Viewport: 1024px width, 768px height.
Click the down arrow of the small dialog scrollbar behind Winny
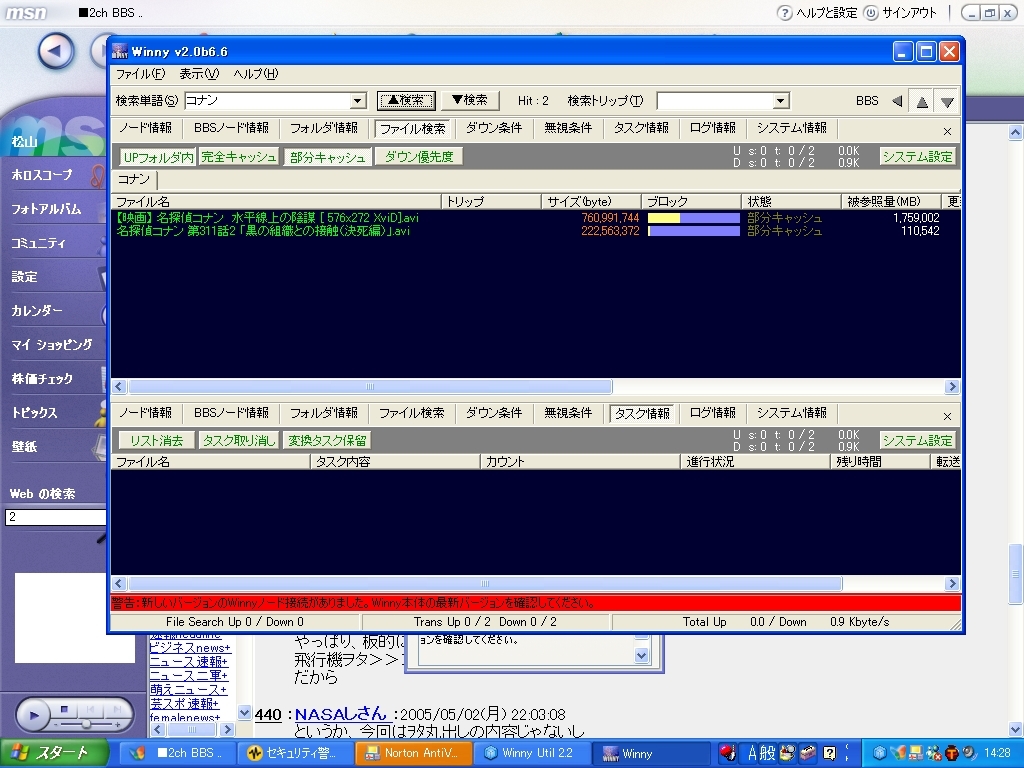click(x=641, y=656)
